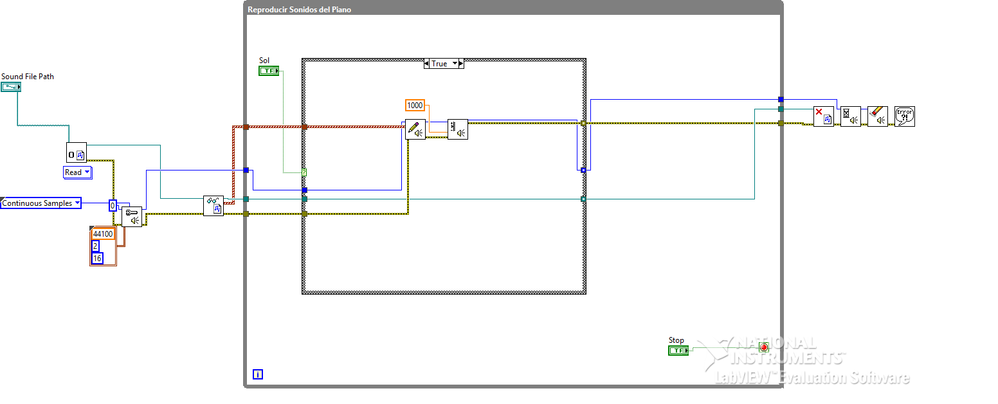This screenshot has height=404, width=998.
Task: Click the case selector question mark terminal
Action: click(304, 172)
